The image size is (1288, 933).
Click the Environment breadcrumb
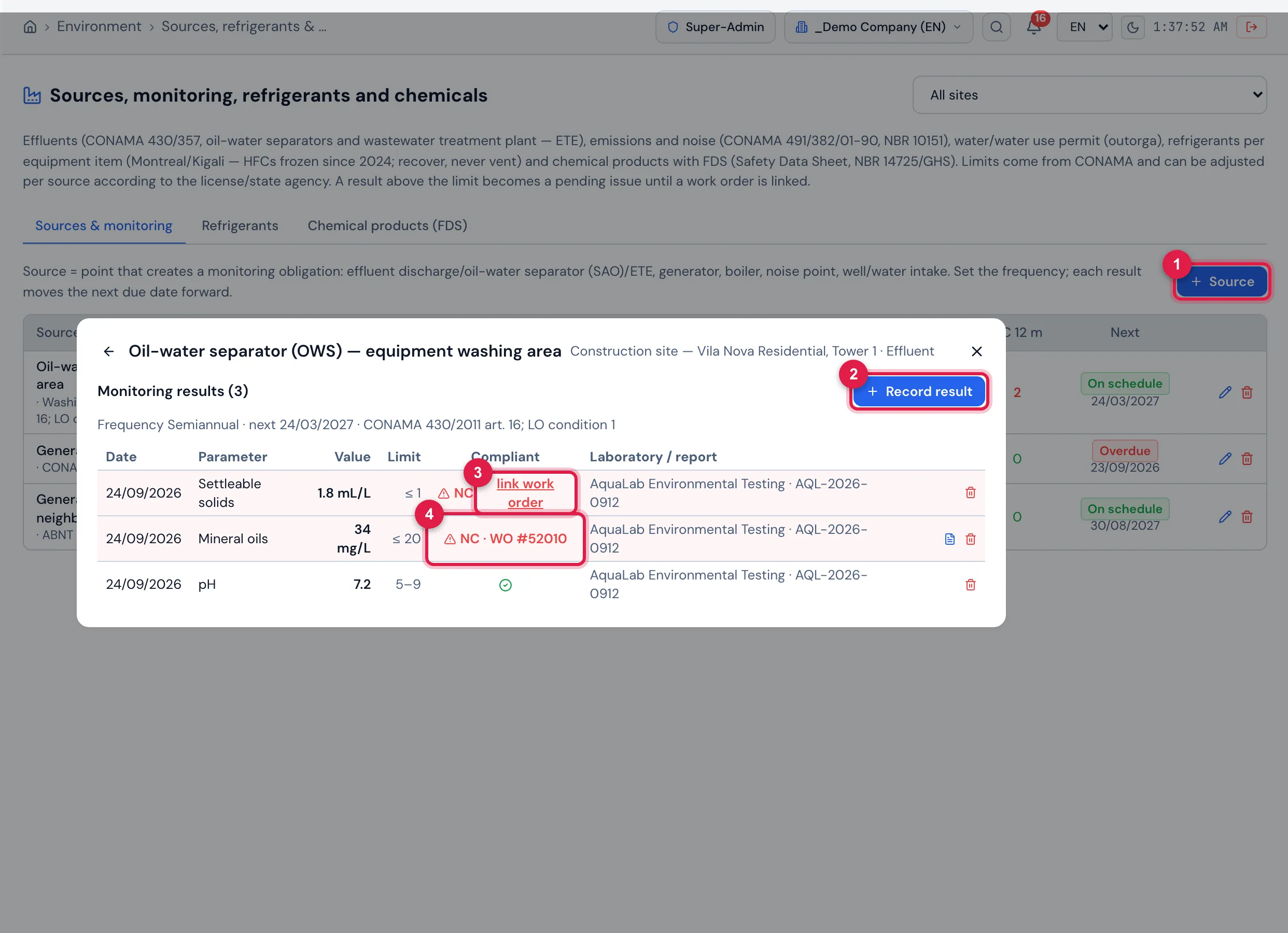pyautogui.click(x=99, y=26)
